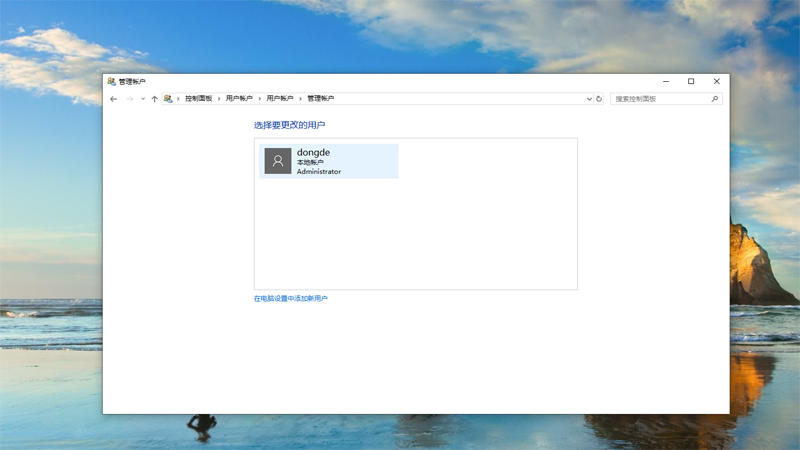This screenshot has width=800, height=450.
Task: Open the dongde account by its name
Action: [x=313, y=153]
